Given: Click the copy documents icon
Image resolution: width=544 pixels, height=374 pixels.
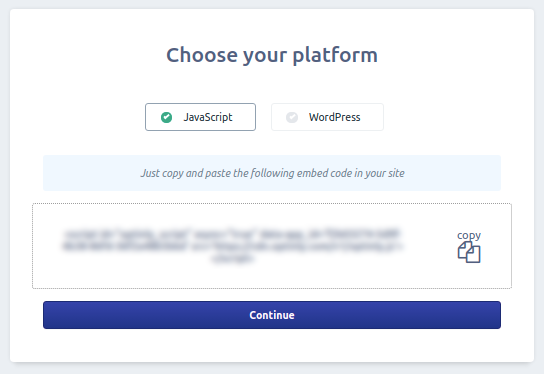Looking at the screenshot, I should pyautogui.click(x=469, y=252).
